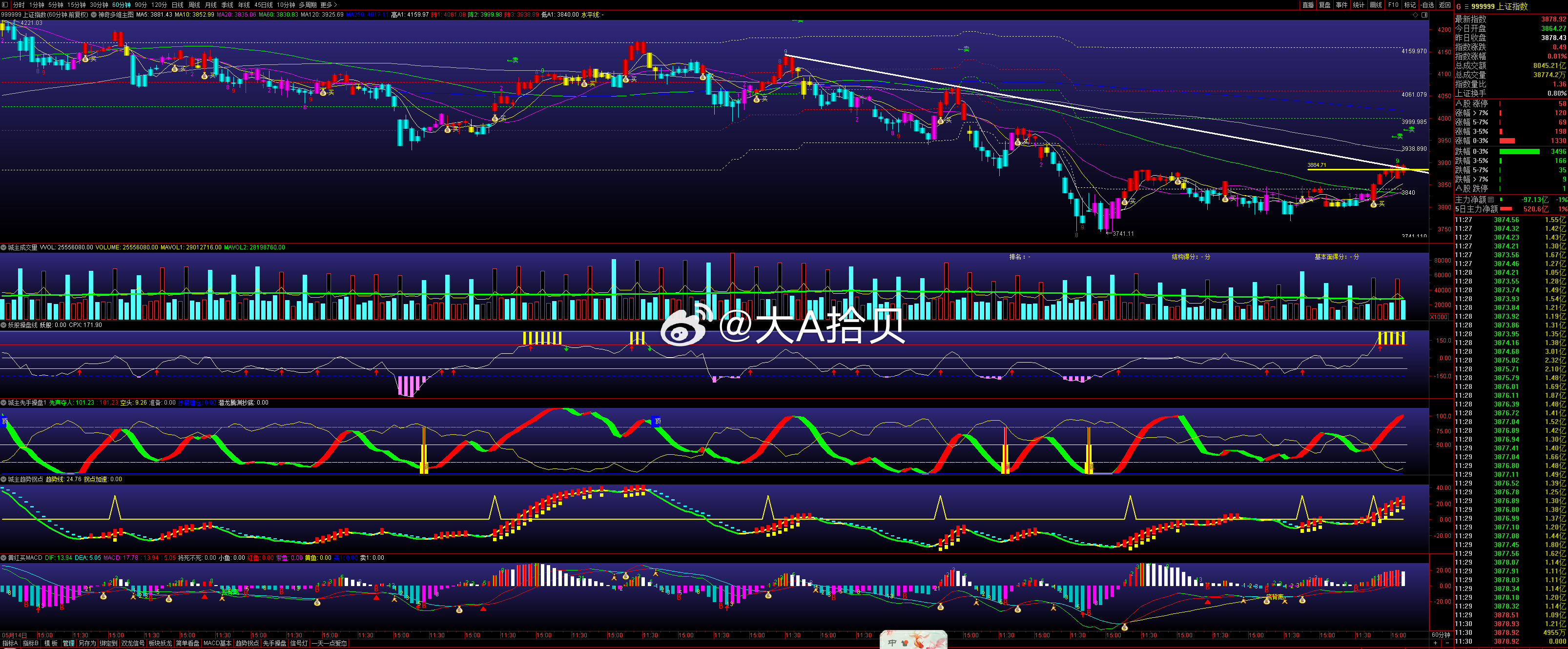The image size is (1568, 649).
Task: Switch to 指标A tab
Action: pyautogui.click(x=10, y=643)
